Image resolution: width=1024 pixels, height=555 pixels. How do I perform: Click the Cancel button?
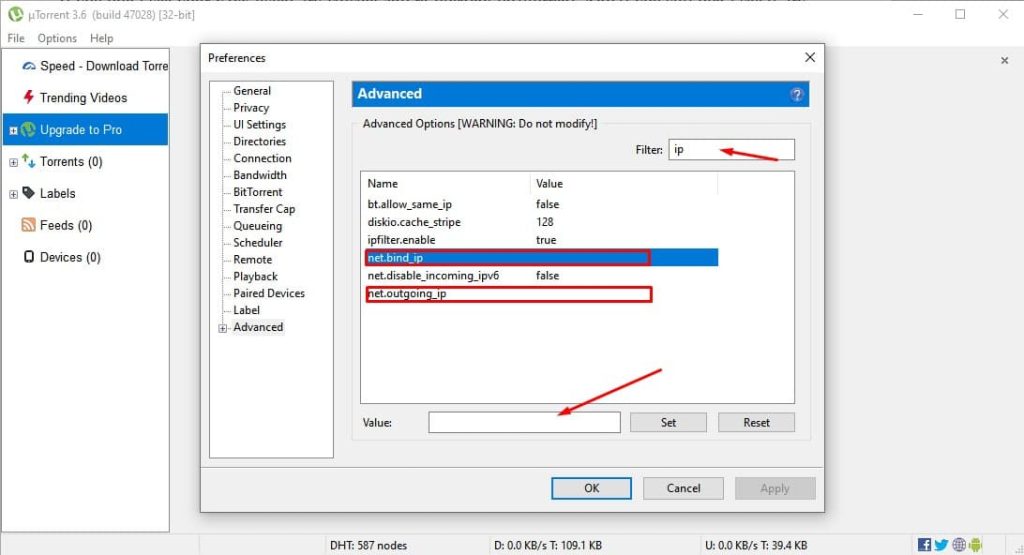coord(683,488)
